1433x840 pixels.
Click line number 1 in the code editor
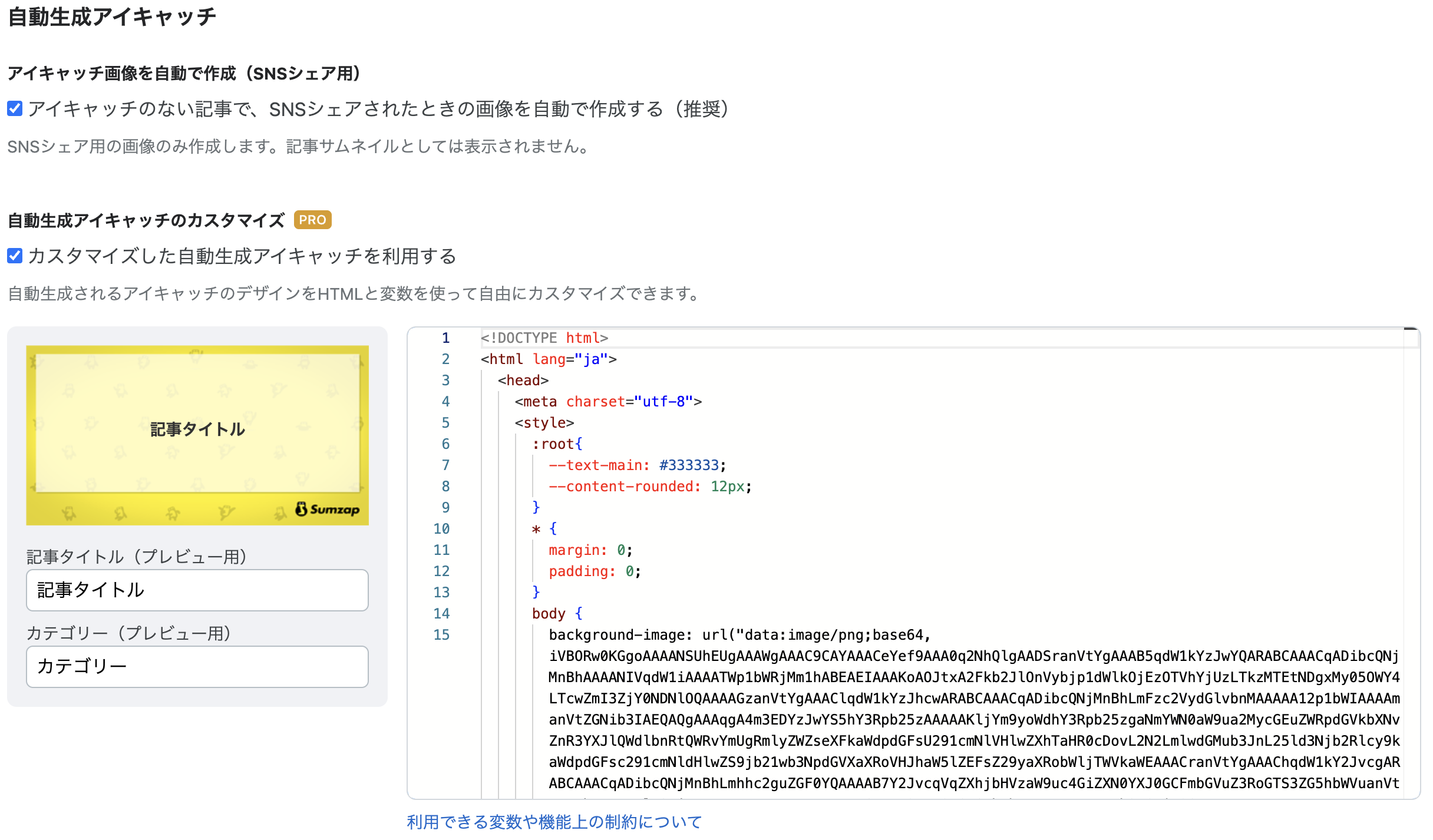[445, 338]
